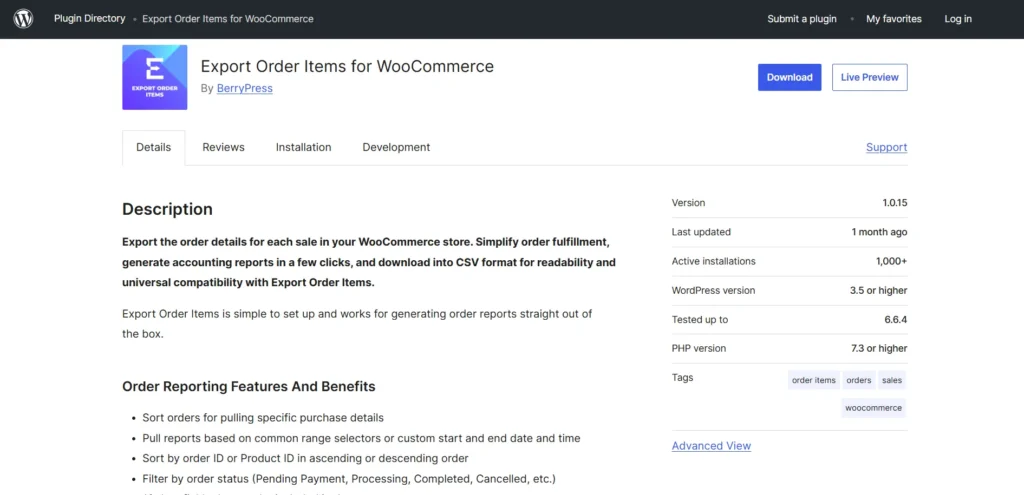Click the orders tag

[859, 380]
